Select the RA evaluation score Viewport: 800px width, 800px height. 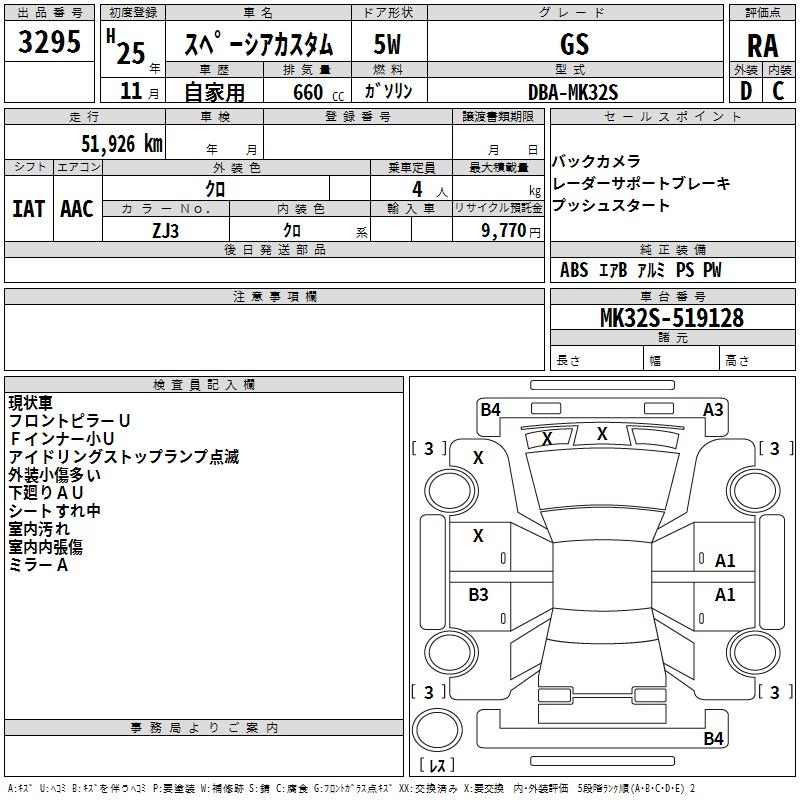click(762, 44)
